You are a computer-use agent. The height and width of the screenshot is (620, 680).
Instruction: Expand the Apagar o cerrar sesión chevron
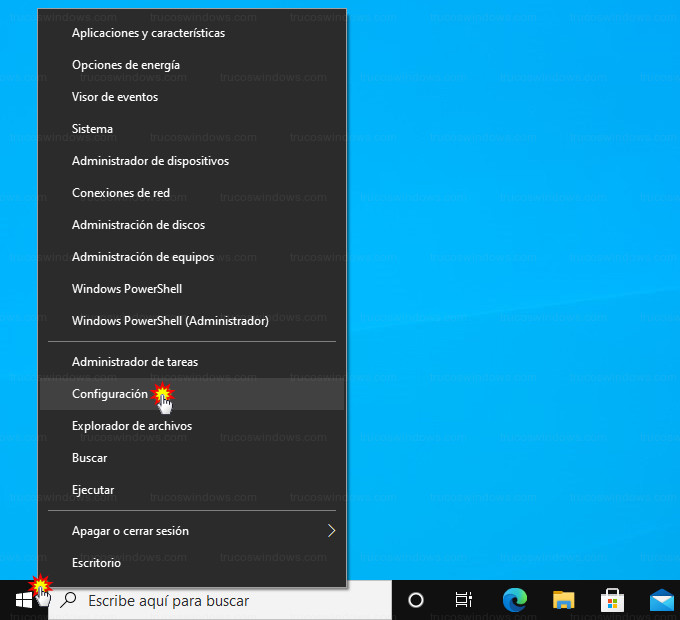click(x=331, y=531)
